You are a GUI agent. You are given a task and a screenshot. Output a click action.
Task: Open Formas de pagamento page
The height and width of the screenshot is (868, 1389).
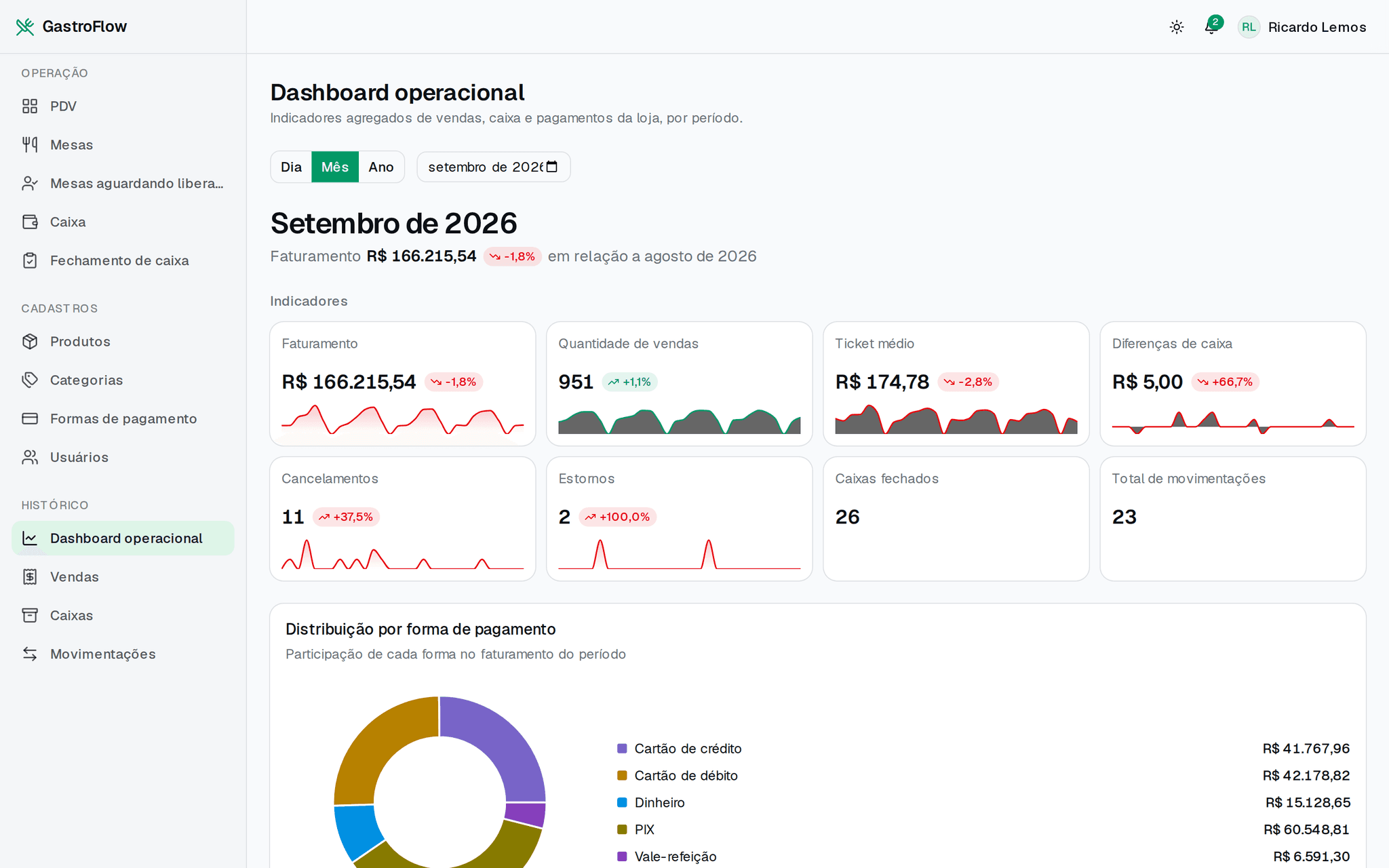point(123,419)
